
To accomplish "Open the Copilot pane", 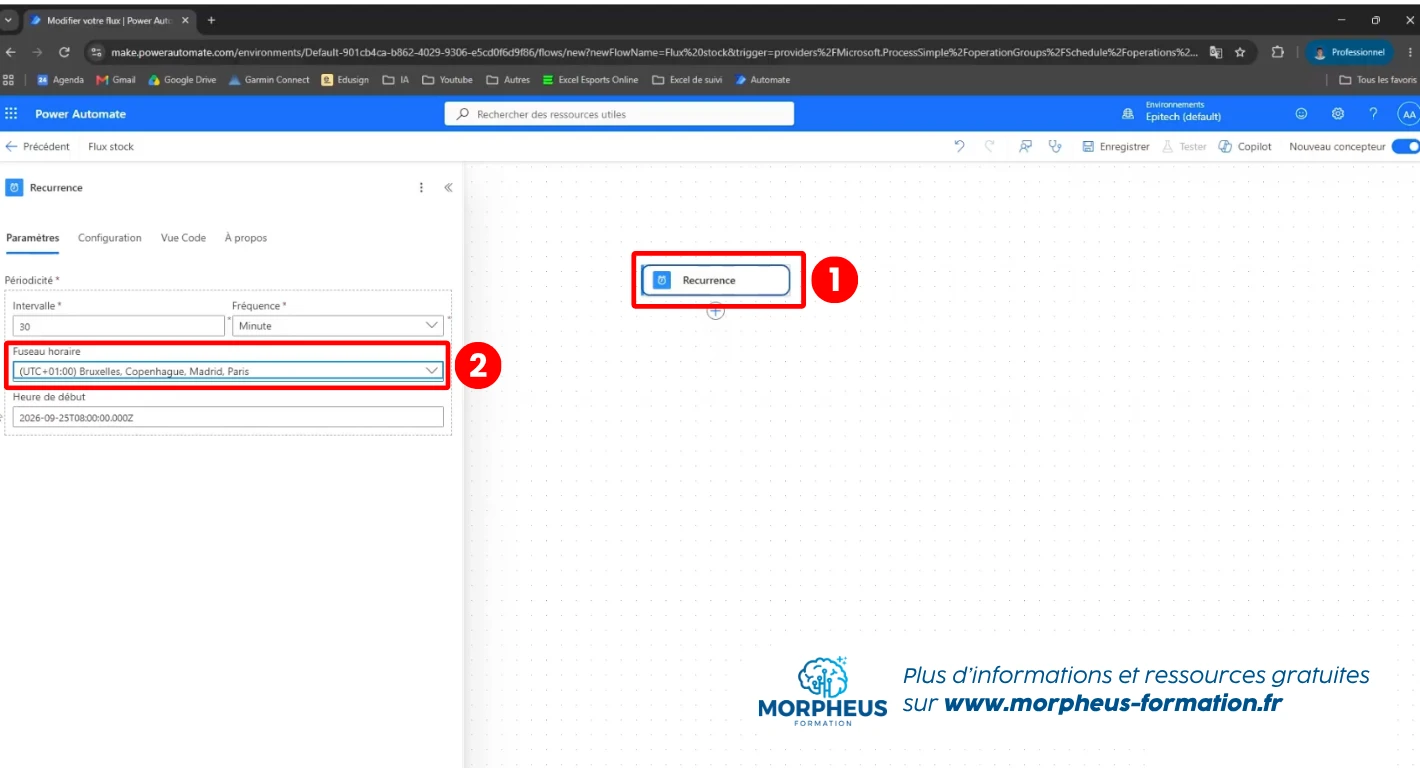I will point(1245,146).
